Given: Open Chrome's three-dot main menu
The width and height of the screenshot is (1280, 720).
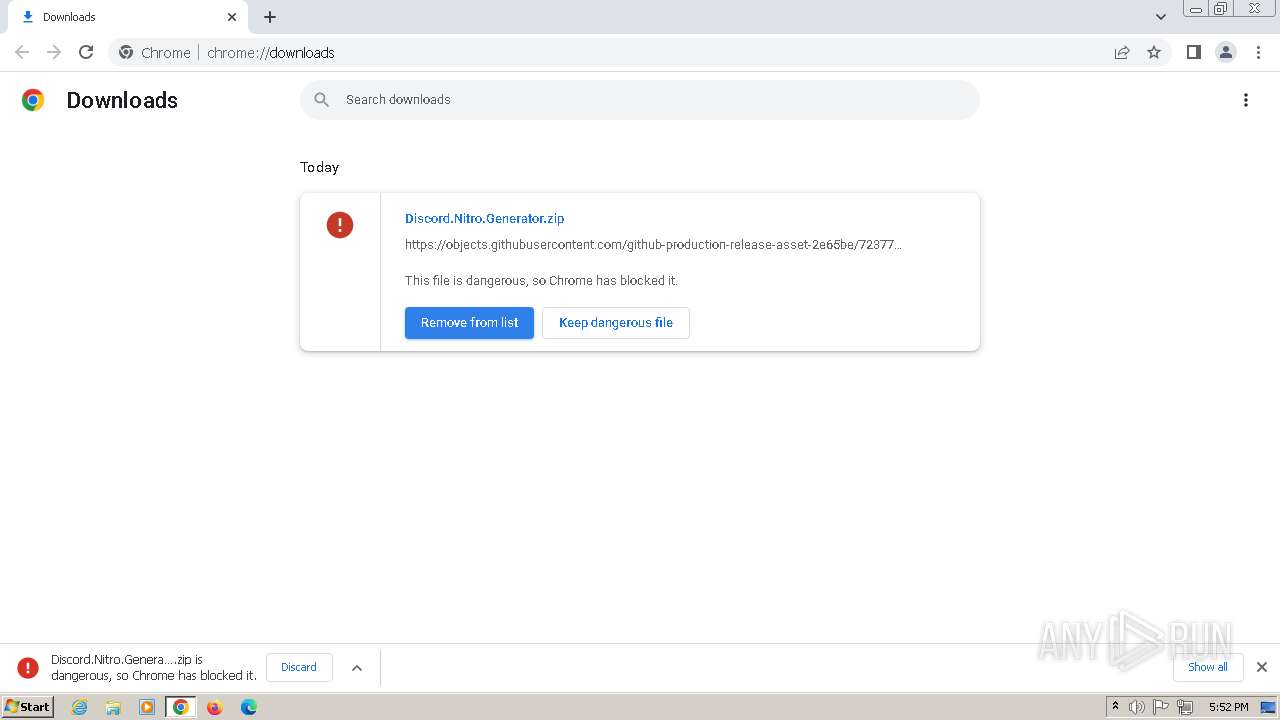Looking at the screenshot, I should pos(1259,52).
